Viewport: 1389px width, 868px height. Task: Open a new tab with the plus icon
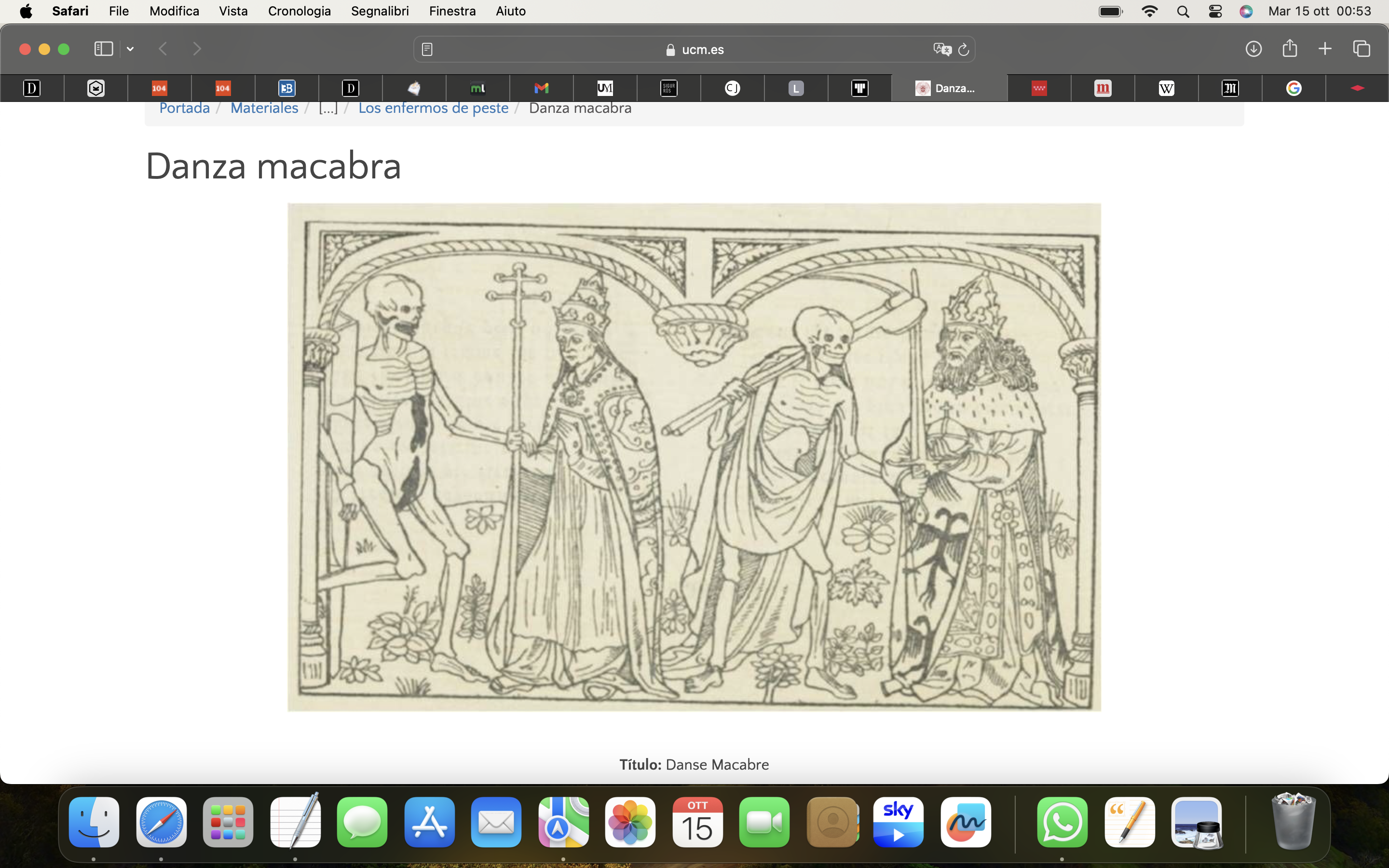pyautogui.click(x=1325, y=49)
